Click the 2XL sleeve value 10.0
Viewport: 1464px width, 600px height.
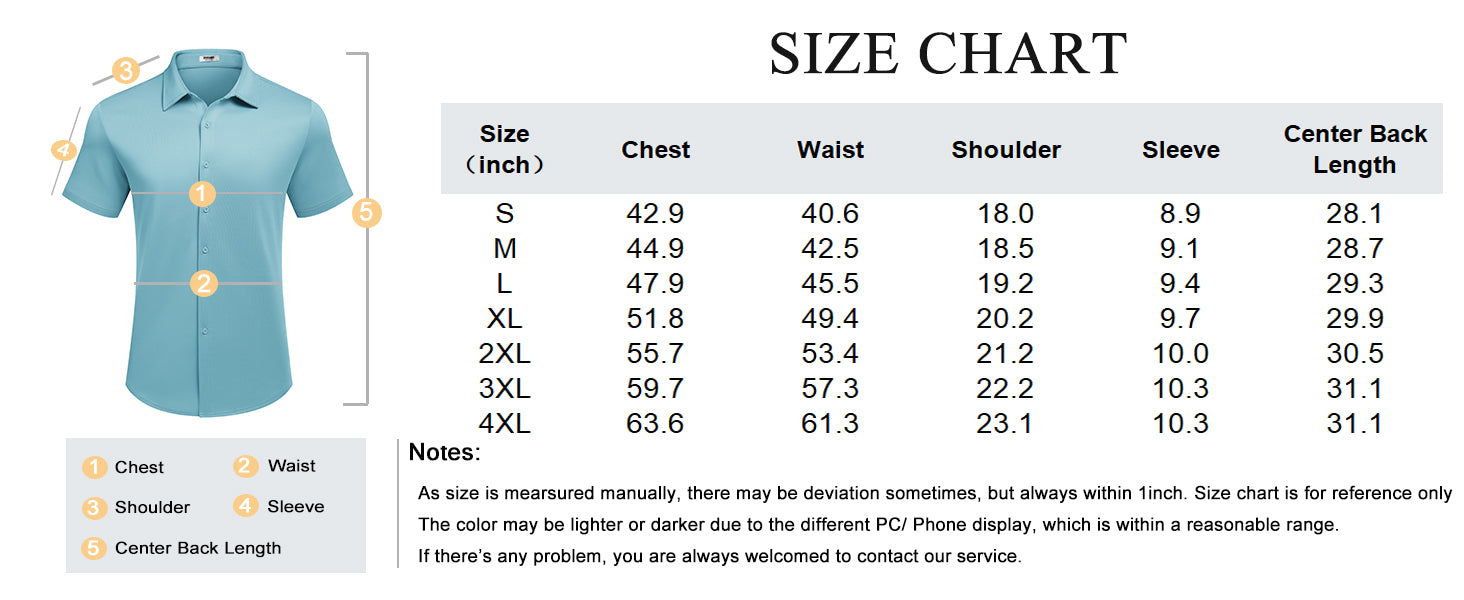(1180, 354)
